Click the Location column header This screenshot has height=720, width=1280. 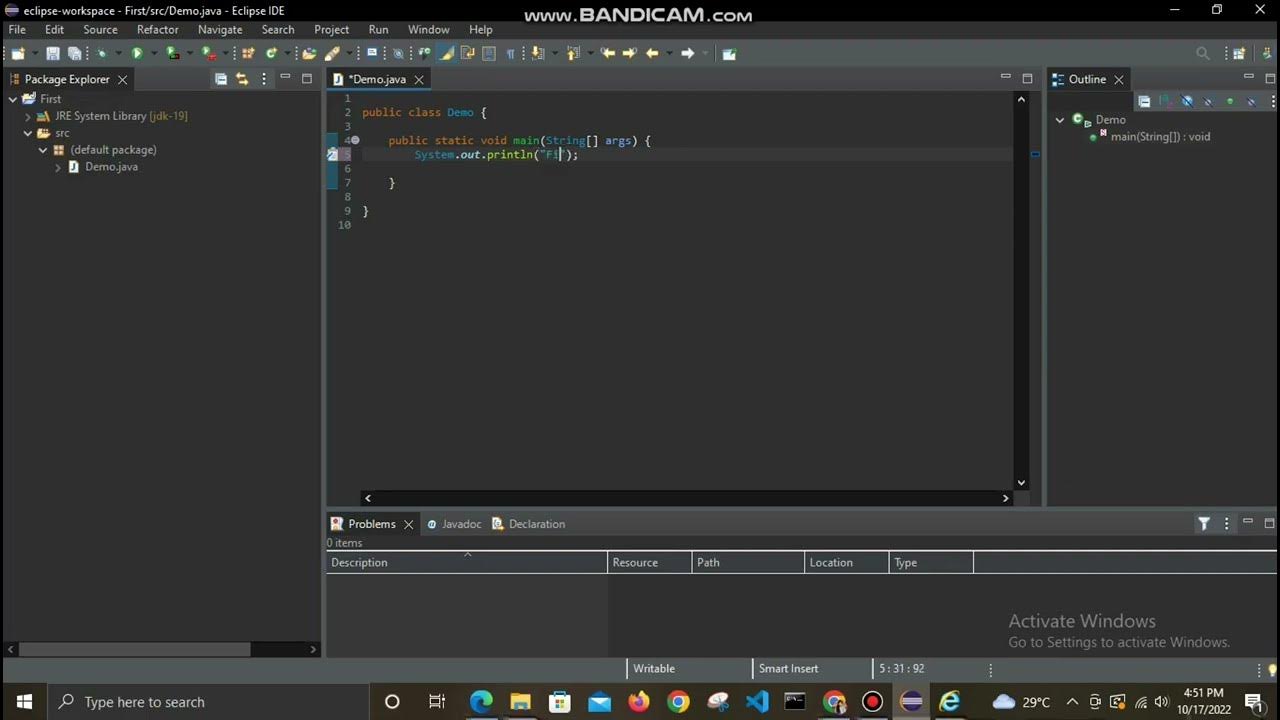tap(847, 562)
